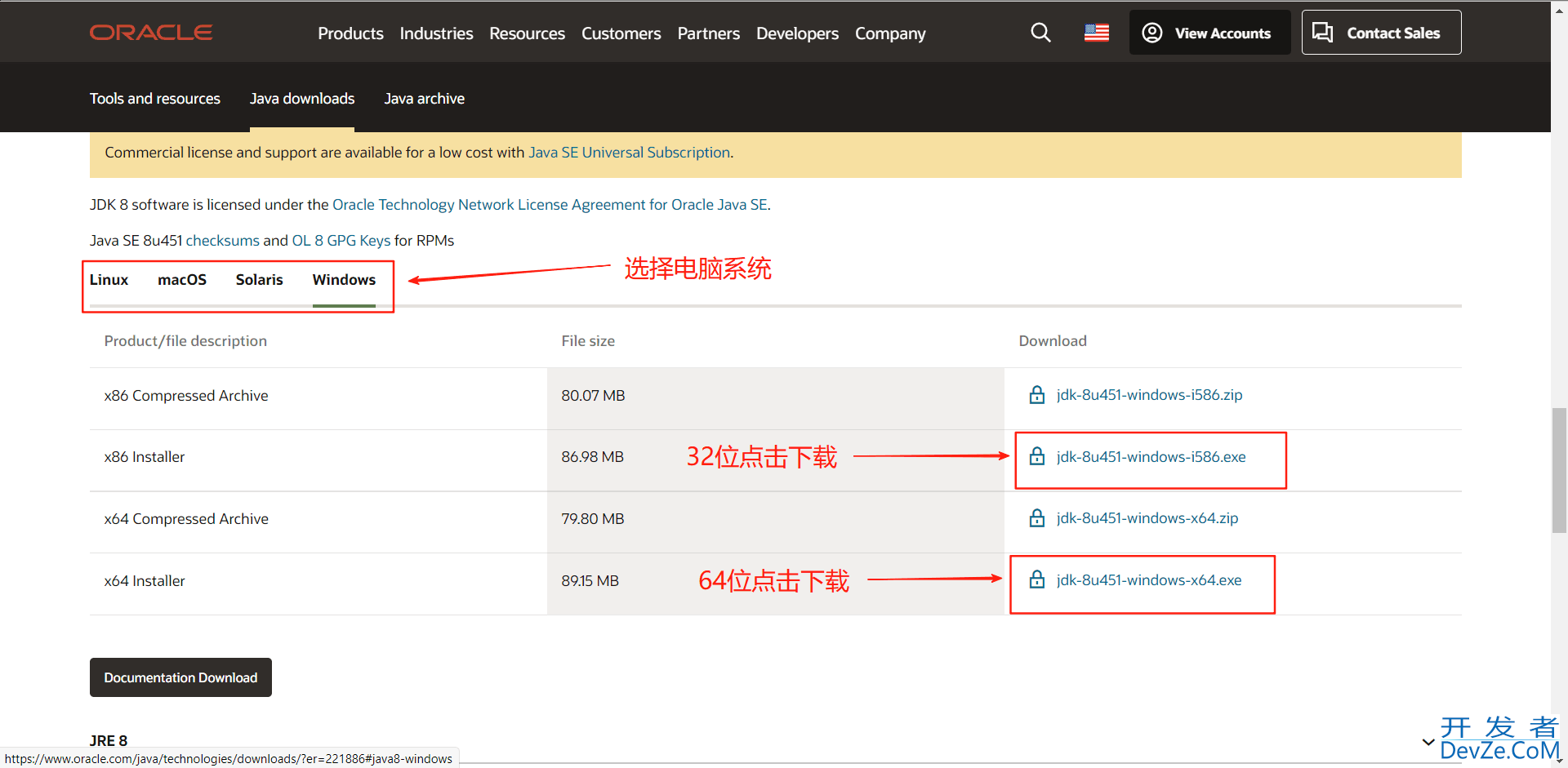Image resolution: width=1568 pixels, height=768 pixels.
Task: Click the x64 Compressed Archive description
Action: pos(186,519)
